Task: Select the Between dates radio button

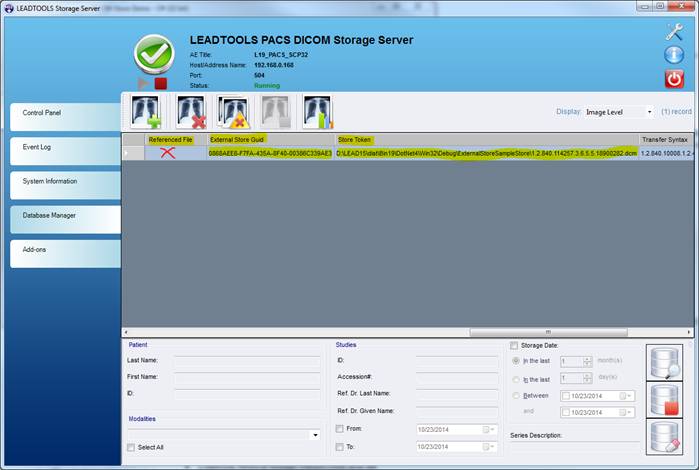Action: tap(515, 395)
